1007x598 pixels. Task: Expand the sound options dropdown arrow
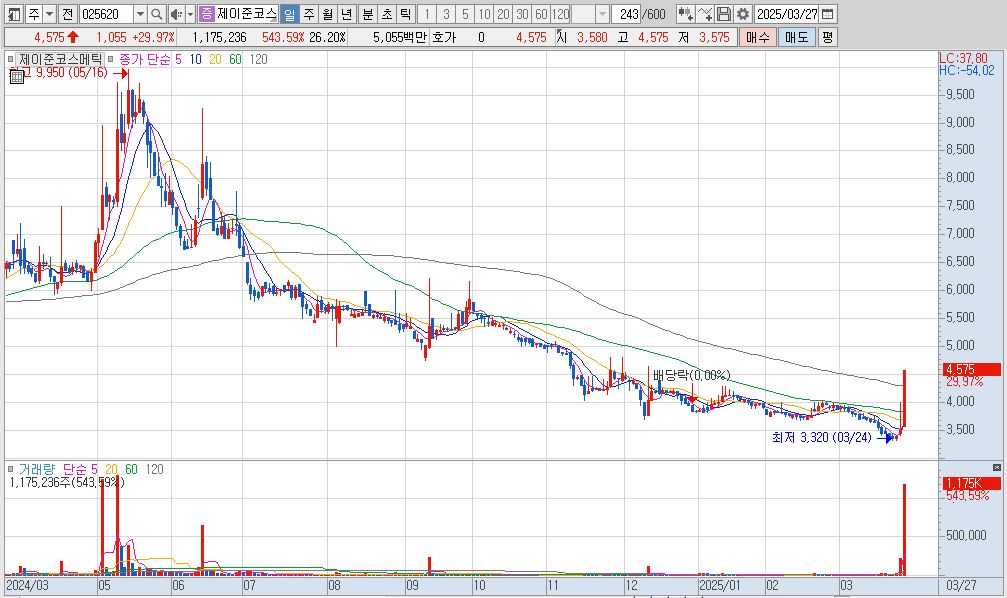click(190, 13)
